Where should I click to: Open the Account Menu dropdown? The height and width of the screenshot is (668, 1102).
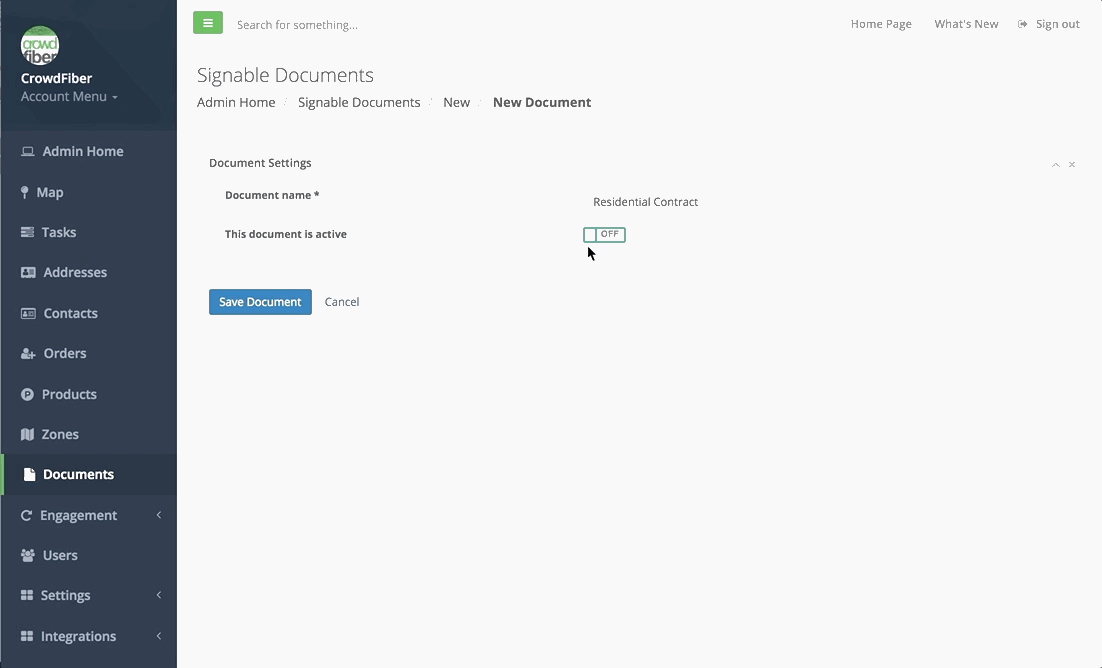pos(69,97)
